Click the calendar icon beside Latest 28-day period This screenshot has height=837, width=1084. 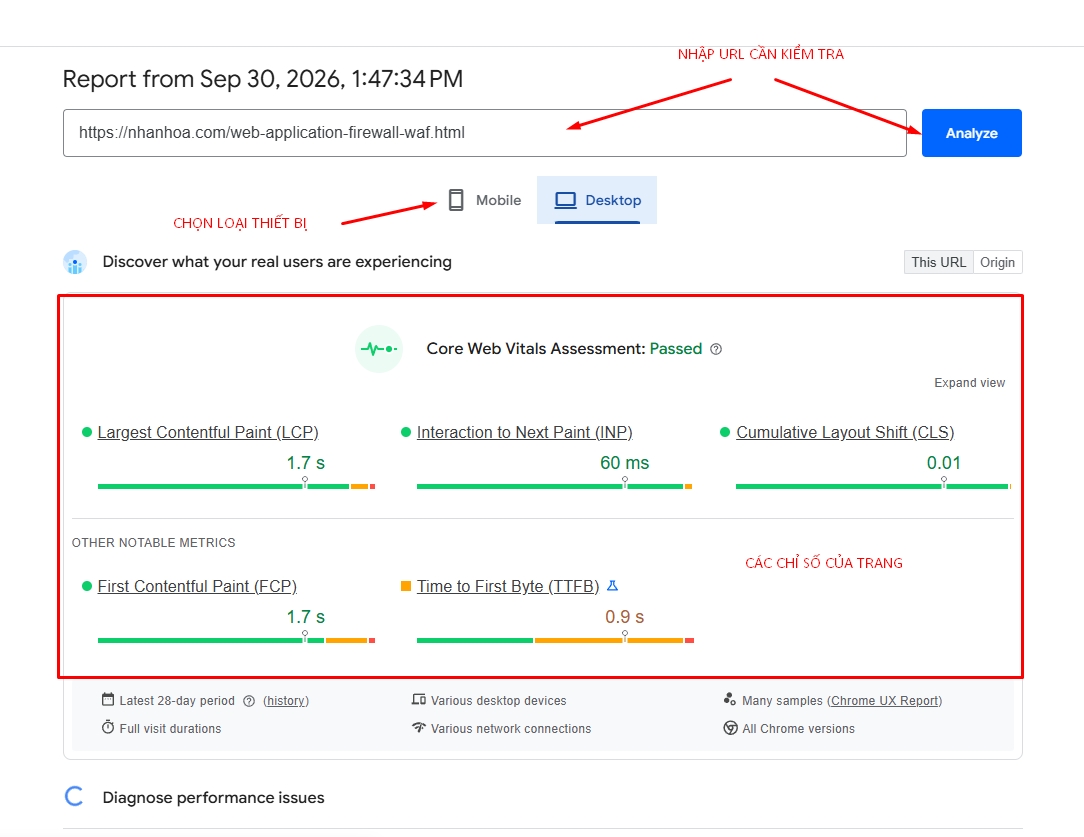click(108, 699)
